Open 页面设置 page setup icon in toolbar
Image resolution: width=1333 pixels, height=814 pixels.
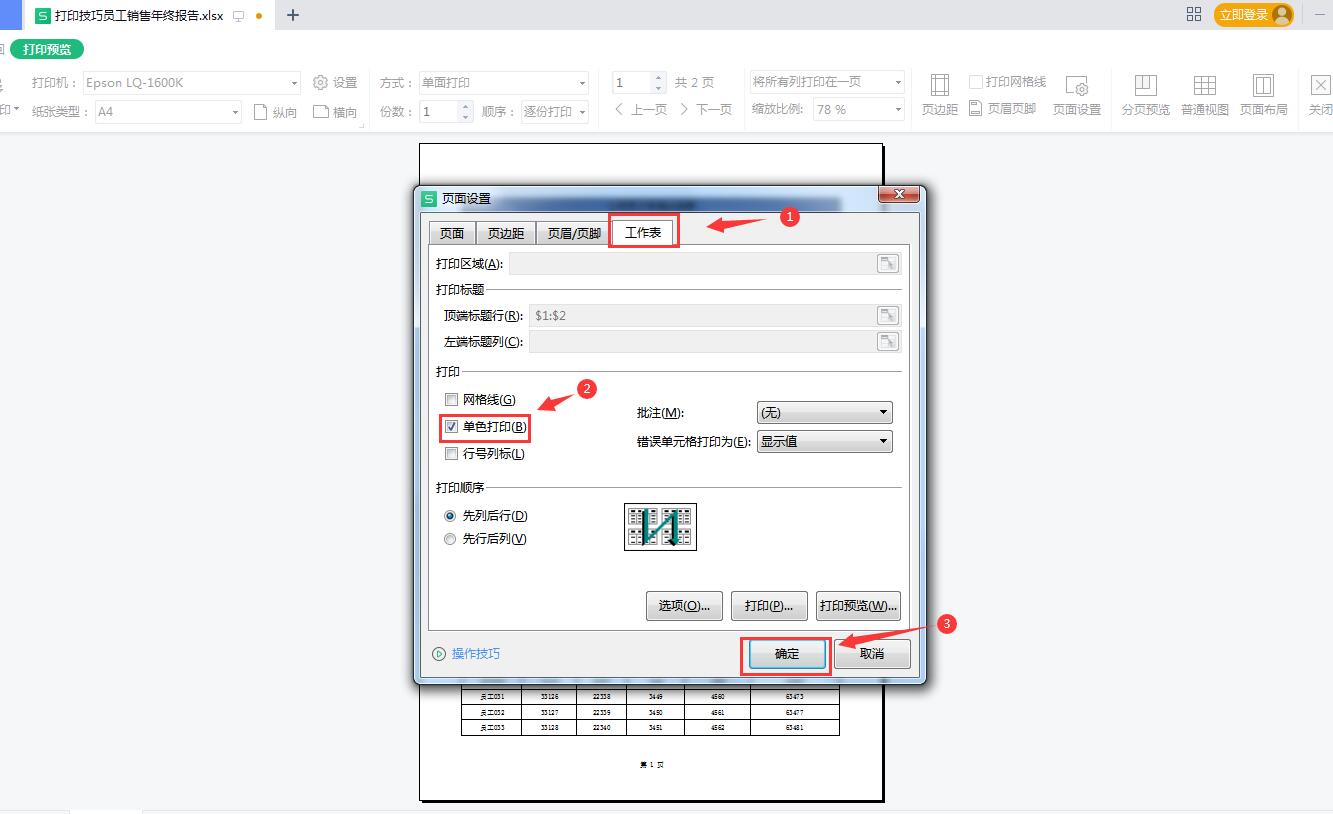(x=1076, y=94)
